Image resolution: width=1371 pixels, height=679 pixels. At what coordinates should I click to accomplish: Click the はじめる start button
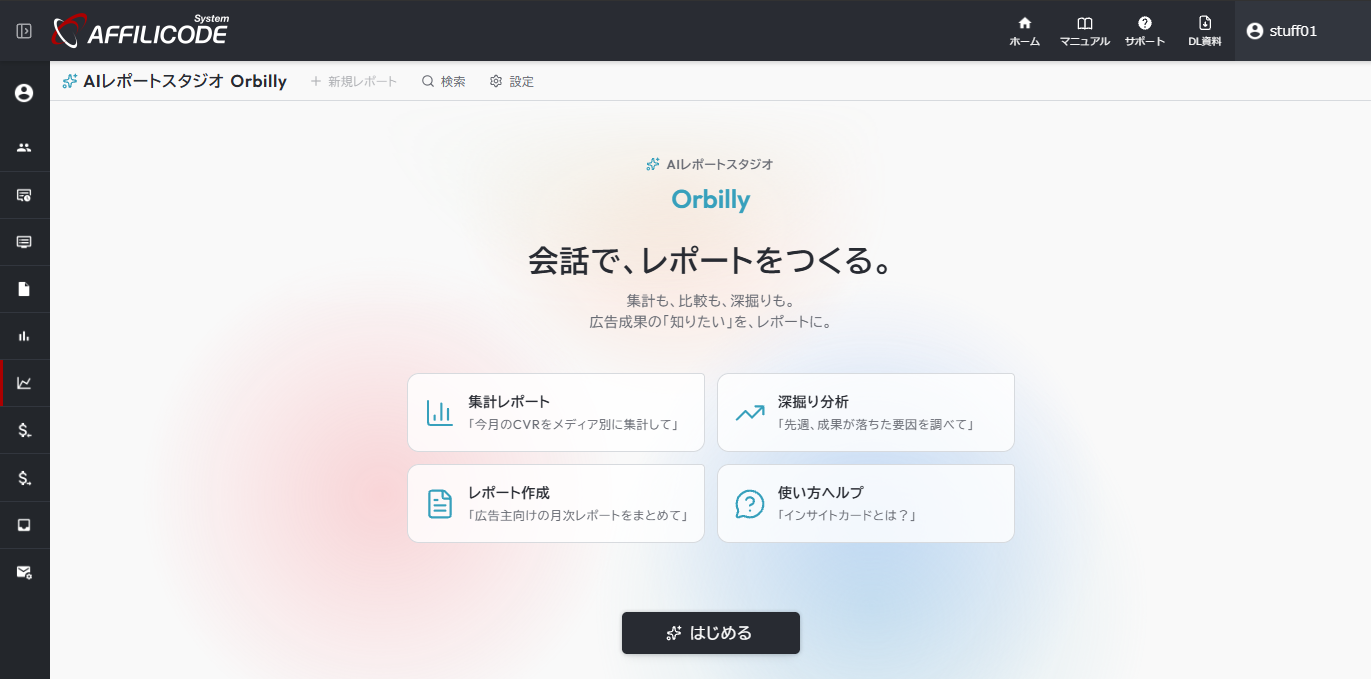(x=711, y=633)
